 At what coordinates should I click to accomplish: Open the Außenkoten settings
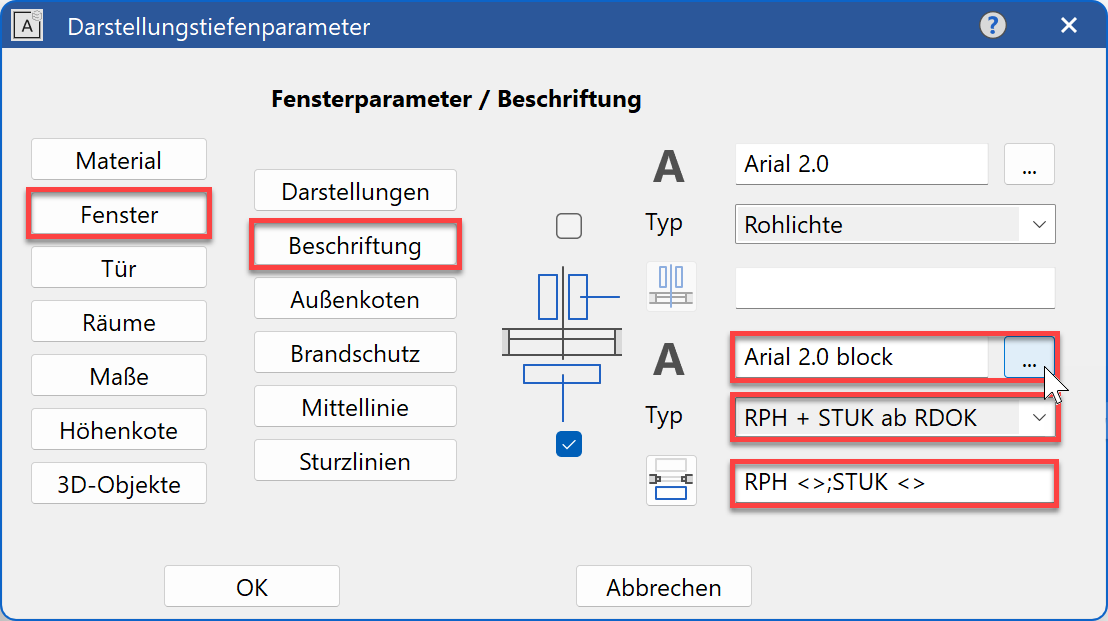[355, 298]
